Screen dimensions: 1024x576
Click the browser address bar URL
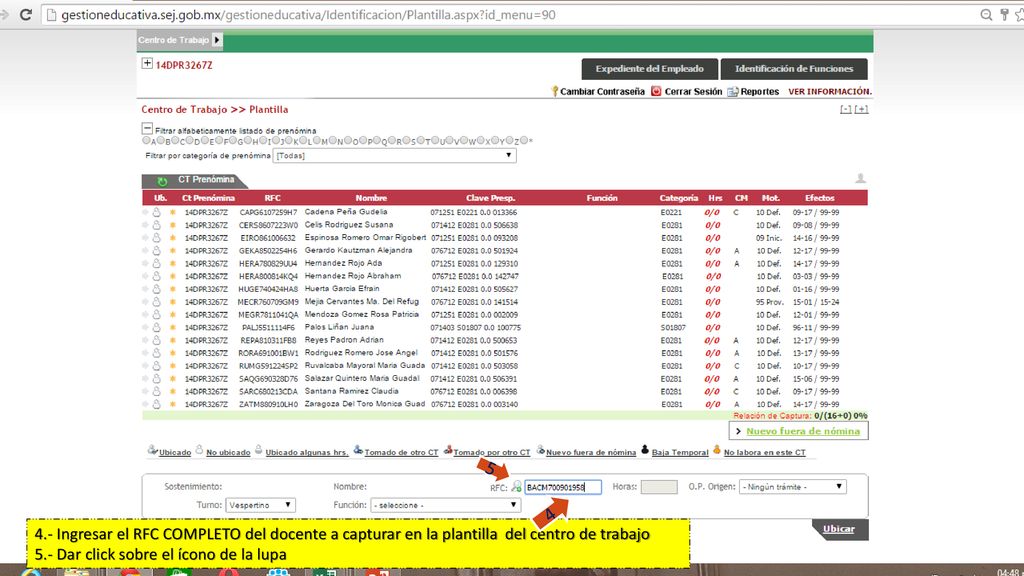coord(308,14)
